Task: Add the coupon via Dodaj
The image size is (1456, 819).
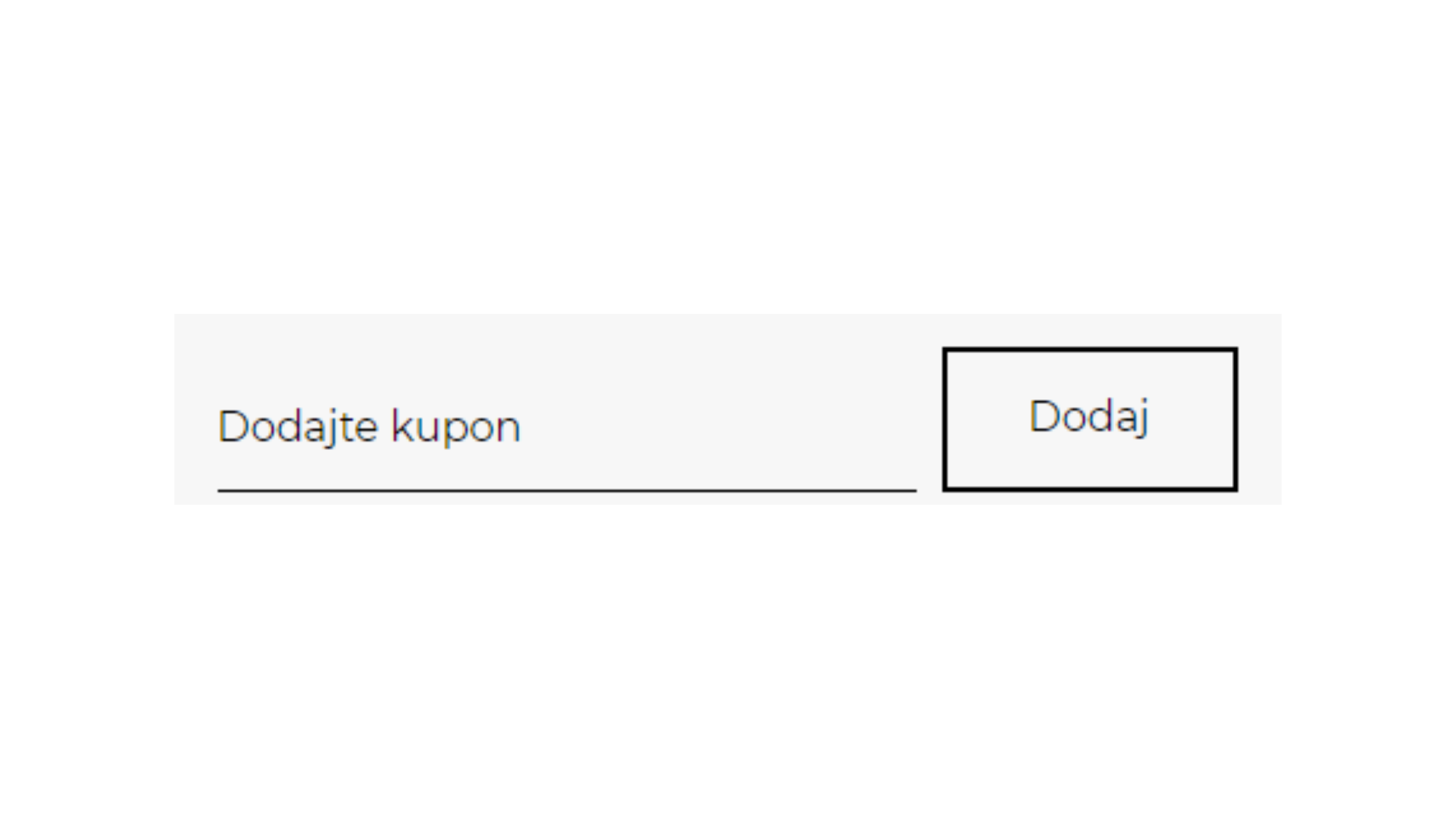Action: click(1090, 419)
